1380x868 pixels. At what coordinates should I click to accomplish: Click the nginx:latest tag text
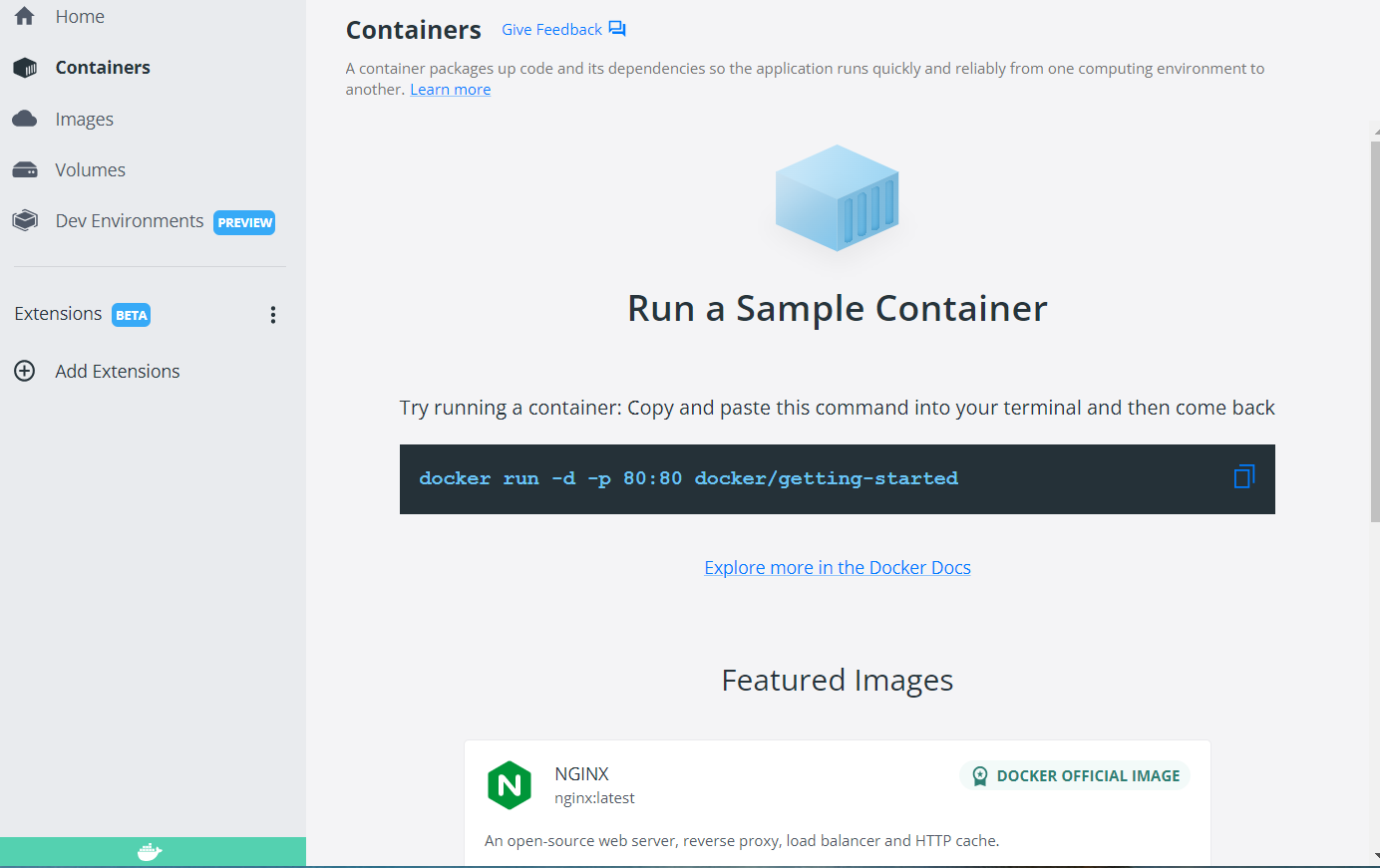coord(594,798)
